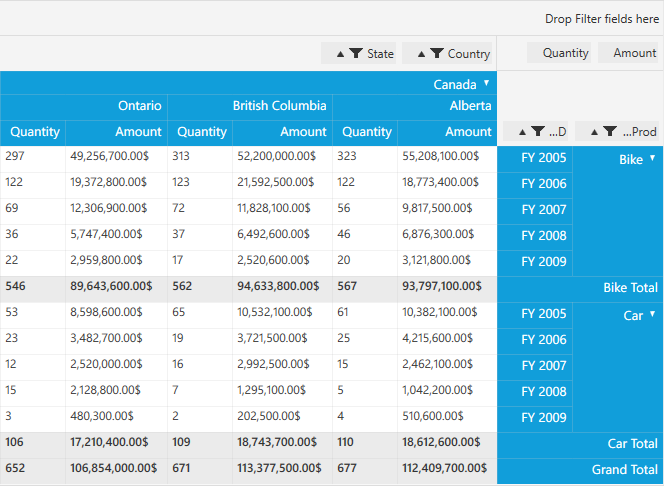Select the Grand Total row header
The width and height of the screenshot is (664, 486).
tap(580, 470)
